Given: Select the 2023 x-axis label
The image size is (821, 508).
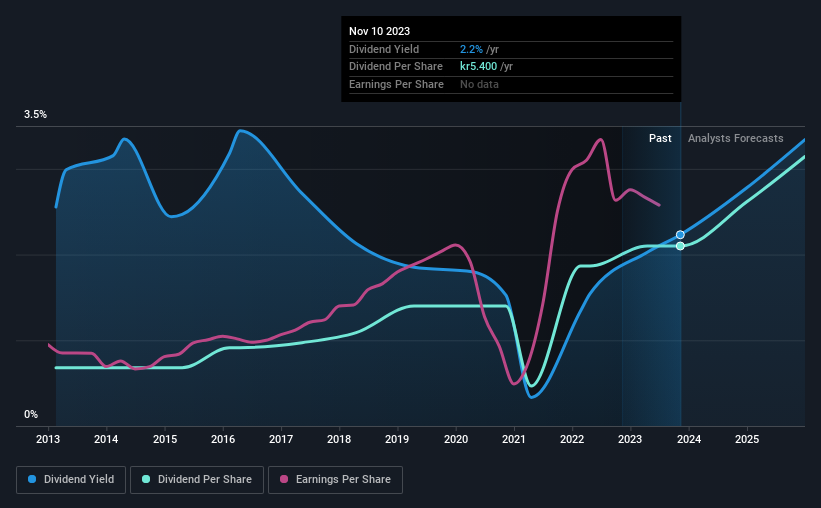Looking at the screenshot, I should (x=630, y=439).
